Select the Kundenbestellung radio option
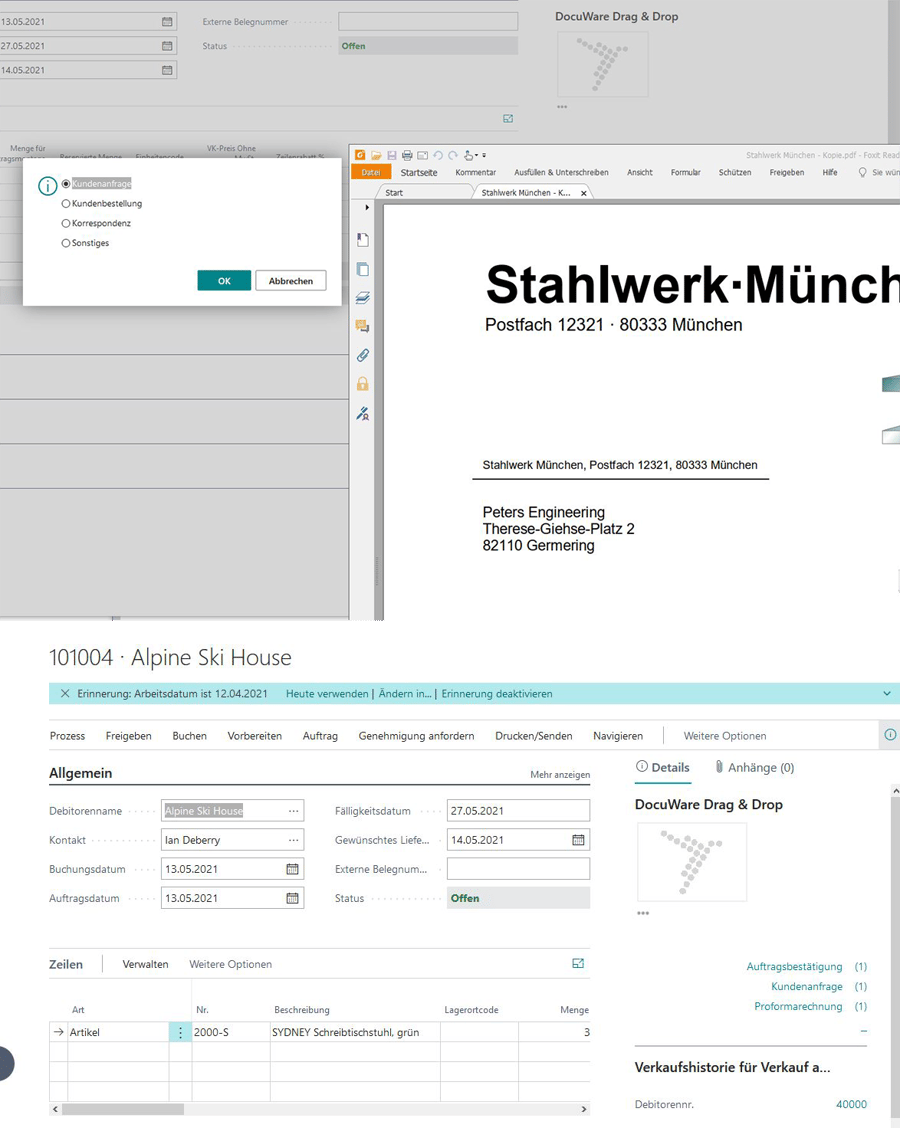The width and height of the screenshot is (900, 1128). coord(66,204)
